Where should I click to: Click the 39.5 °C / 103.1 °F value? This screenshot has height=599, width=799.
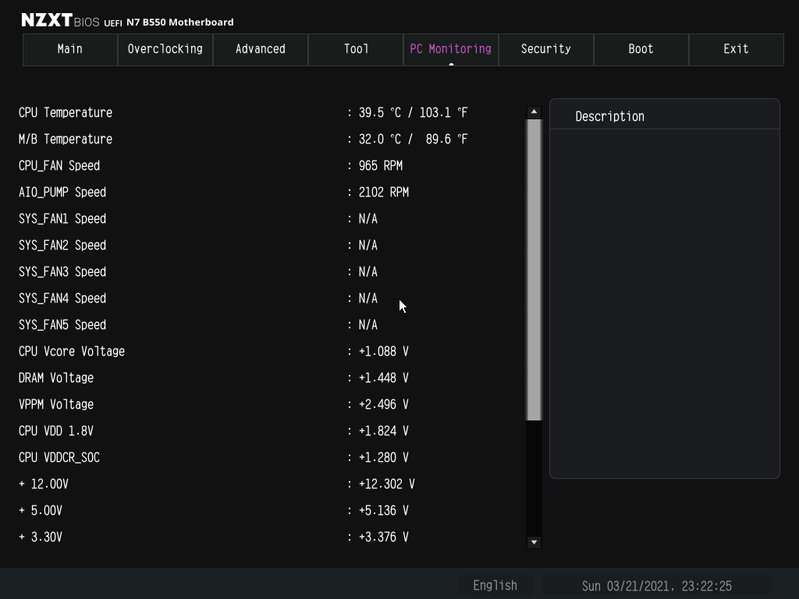413,113
